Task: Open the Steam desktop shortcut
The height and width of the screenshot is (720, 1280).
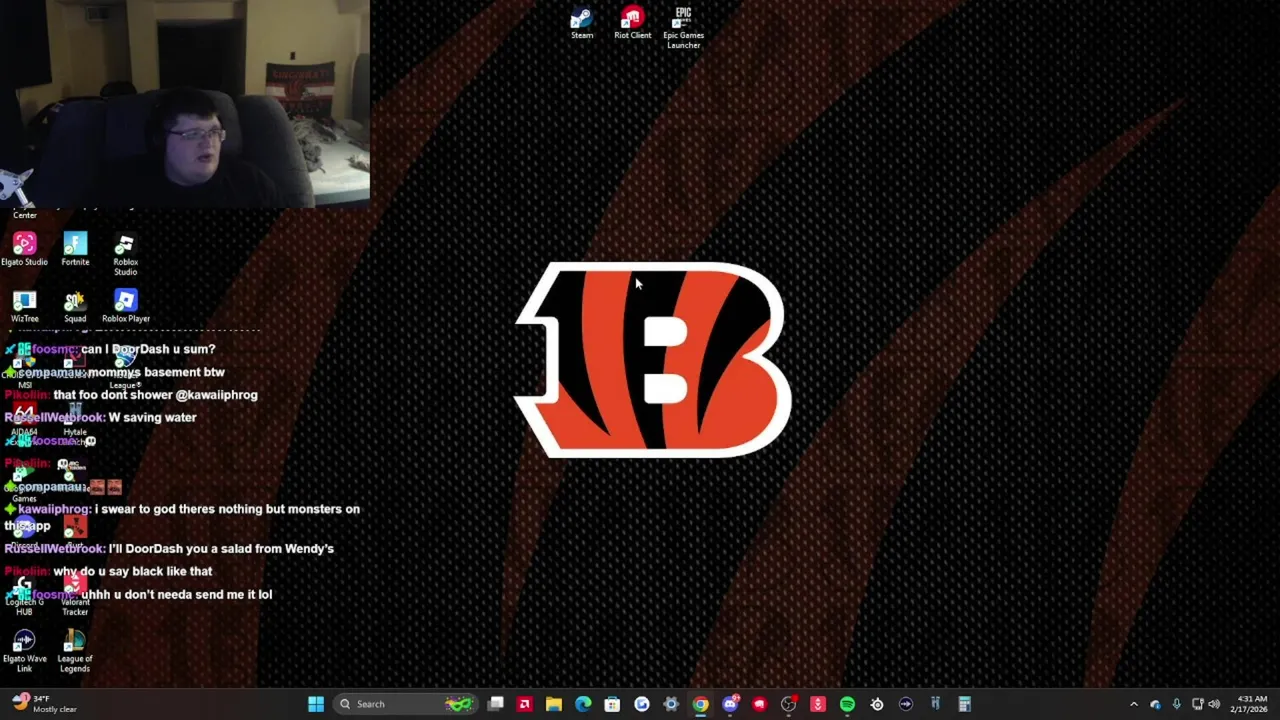Action: 582,24
